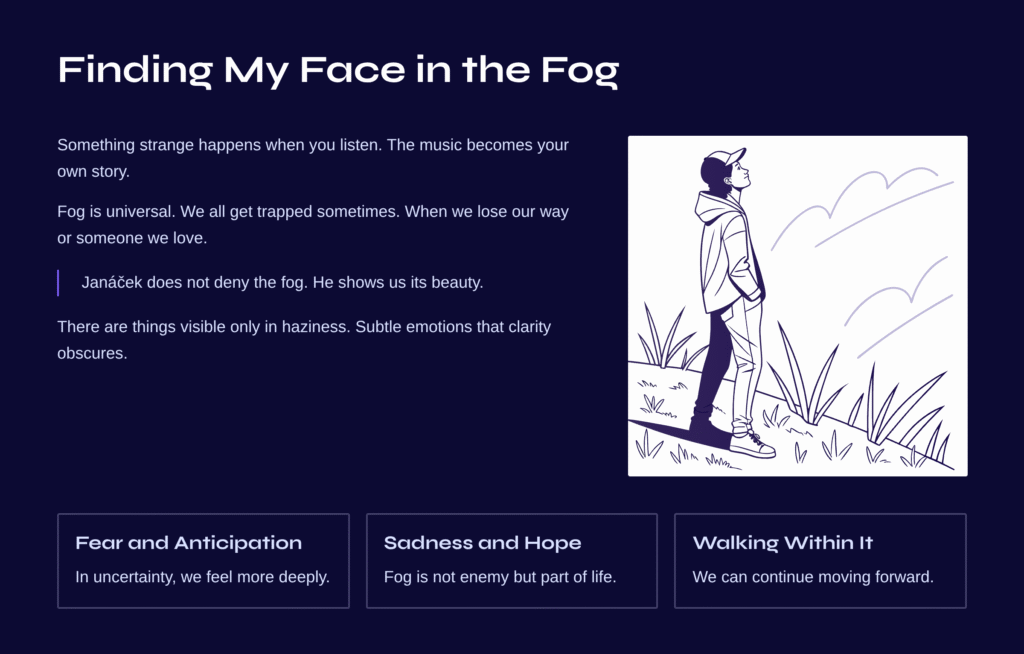Click "In uncertainty, we feel more deeply."
This screenshot has height=654, width=1024.
(203, 577)
